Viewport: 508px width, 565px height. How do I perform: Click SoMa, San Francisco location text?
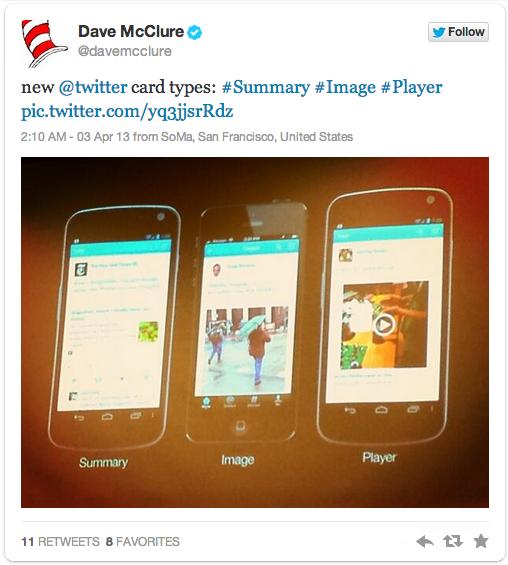click(217, 137)
